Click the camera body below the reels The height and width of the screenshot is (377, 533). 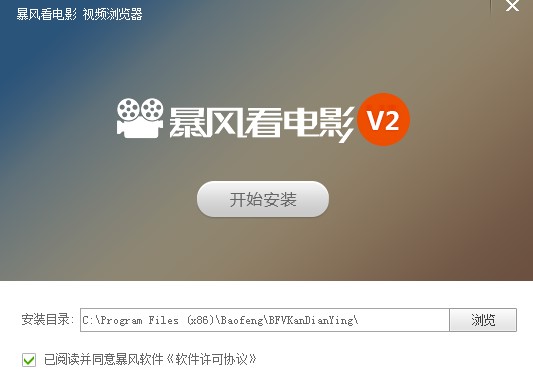pos(139,128)
